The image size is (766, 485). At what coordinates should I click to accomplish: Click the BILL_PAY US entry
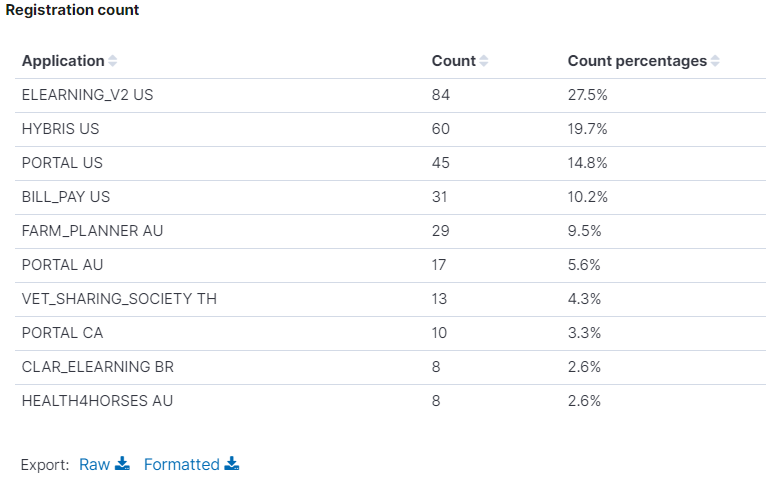pos(66,197)
